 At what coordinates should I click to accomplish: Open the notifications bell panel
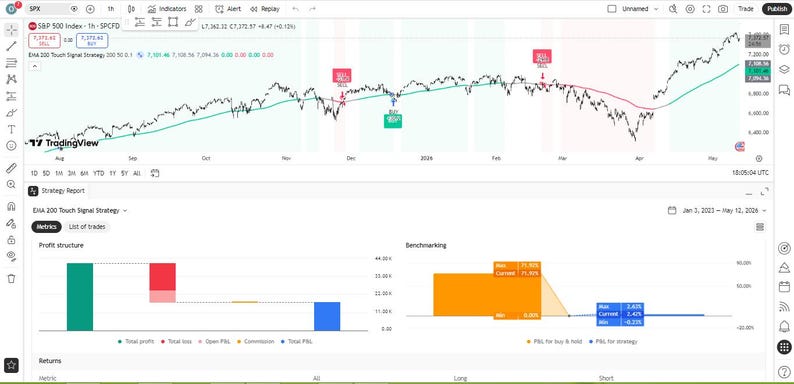coord(784,326)
